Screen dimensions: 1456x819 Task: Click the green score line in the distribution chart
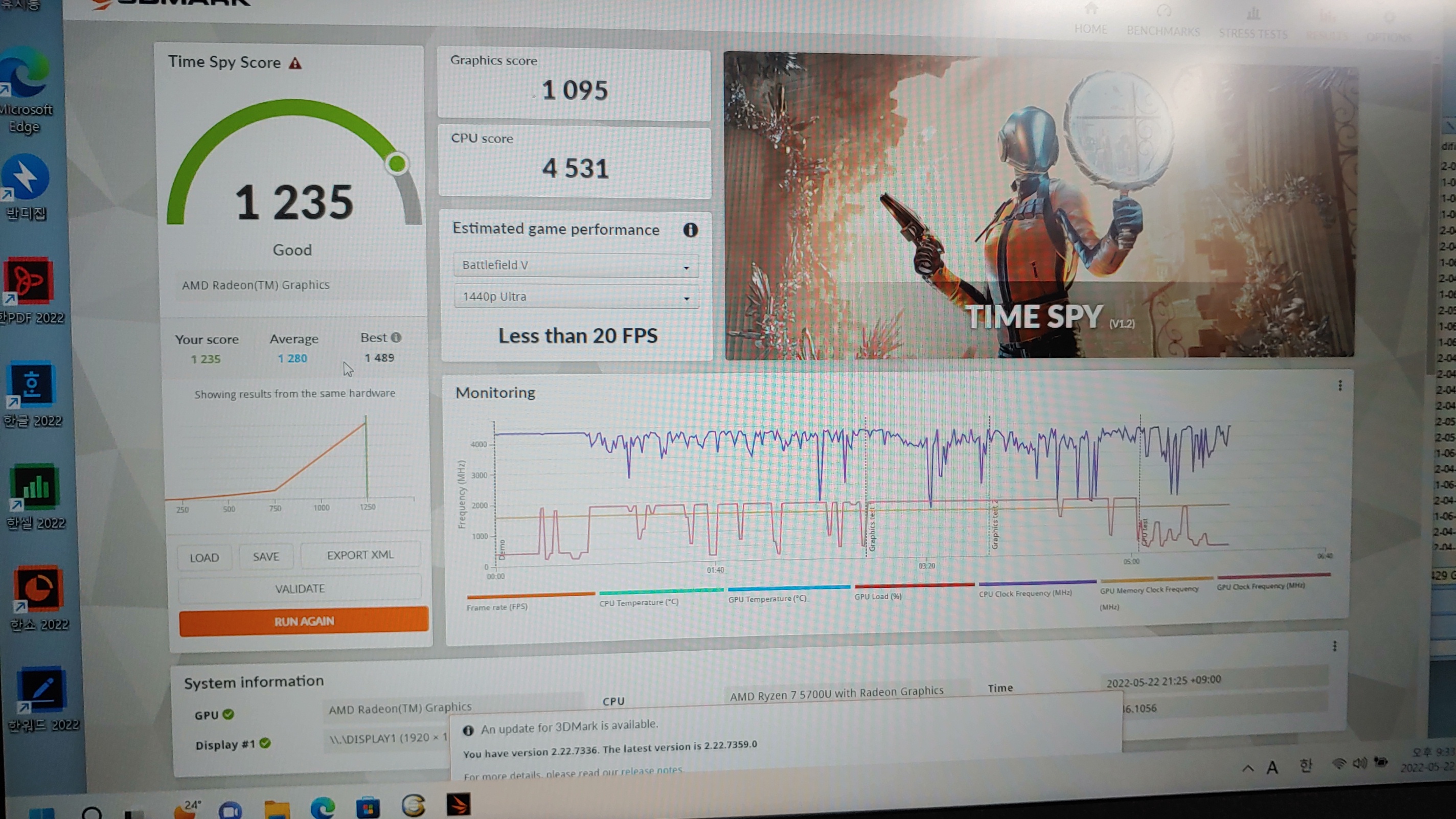click(x=366, y=458)
